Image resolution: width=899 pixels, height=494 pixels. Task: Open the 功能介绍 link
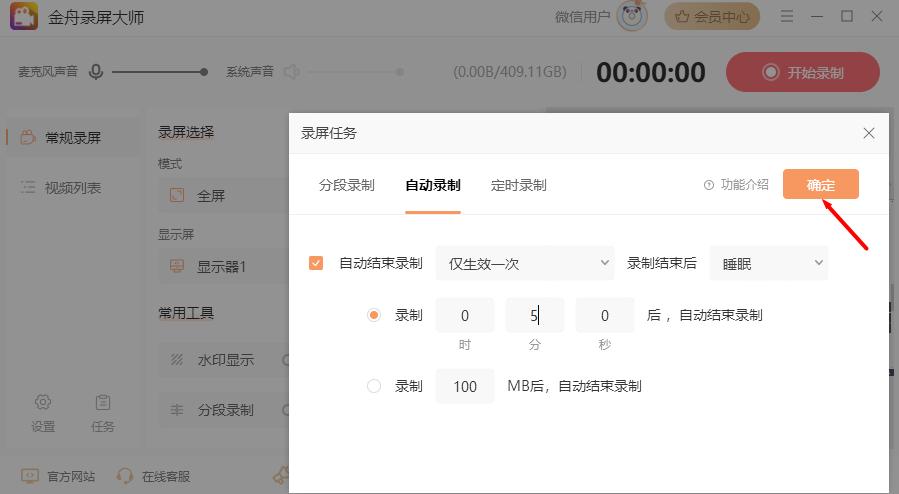[744, 185]
